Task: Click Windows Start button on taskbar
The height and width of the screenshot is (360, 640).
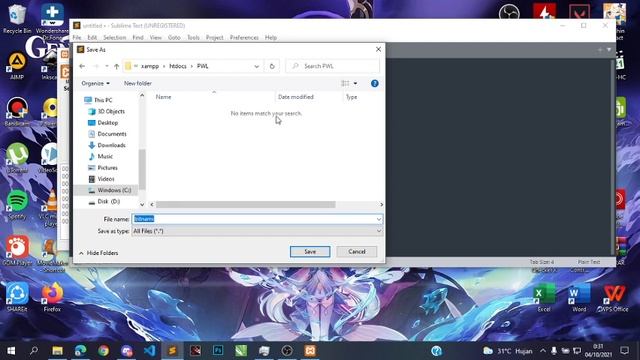Action: pyautogui.click(x=11, y=351)
